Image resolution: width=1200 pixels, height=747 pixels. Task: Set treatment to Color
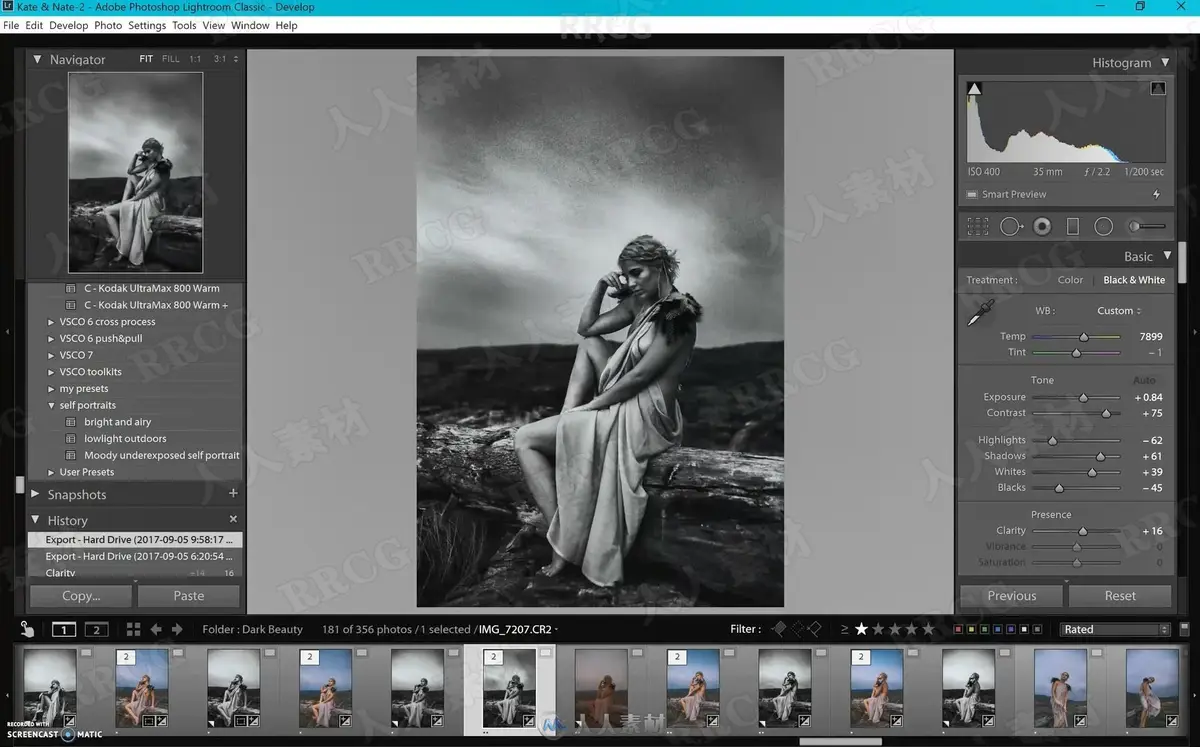(x=1070, y=280)
